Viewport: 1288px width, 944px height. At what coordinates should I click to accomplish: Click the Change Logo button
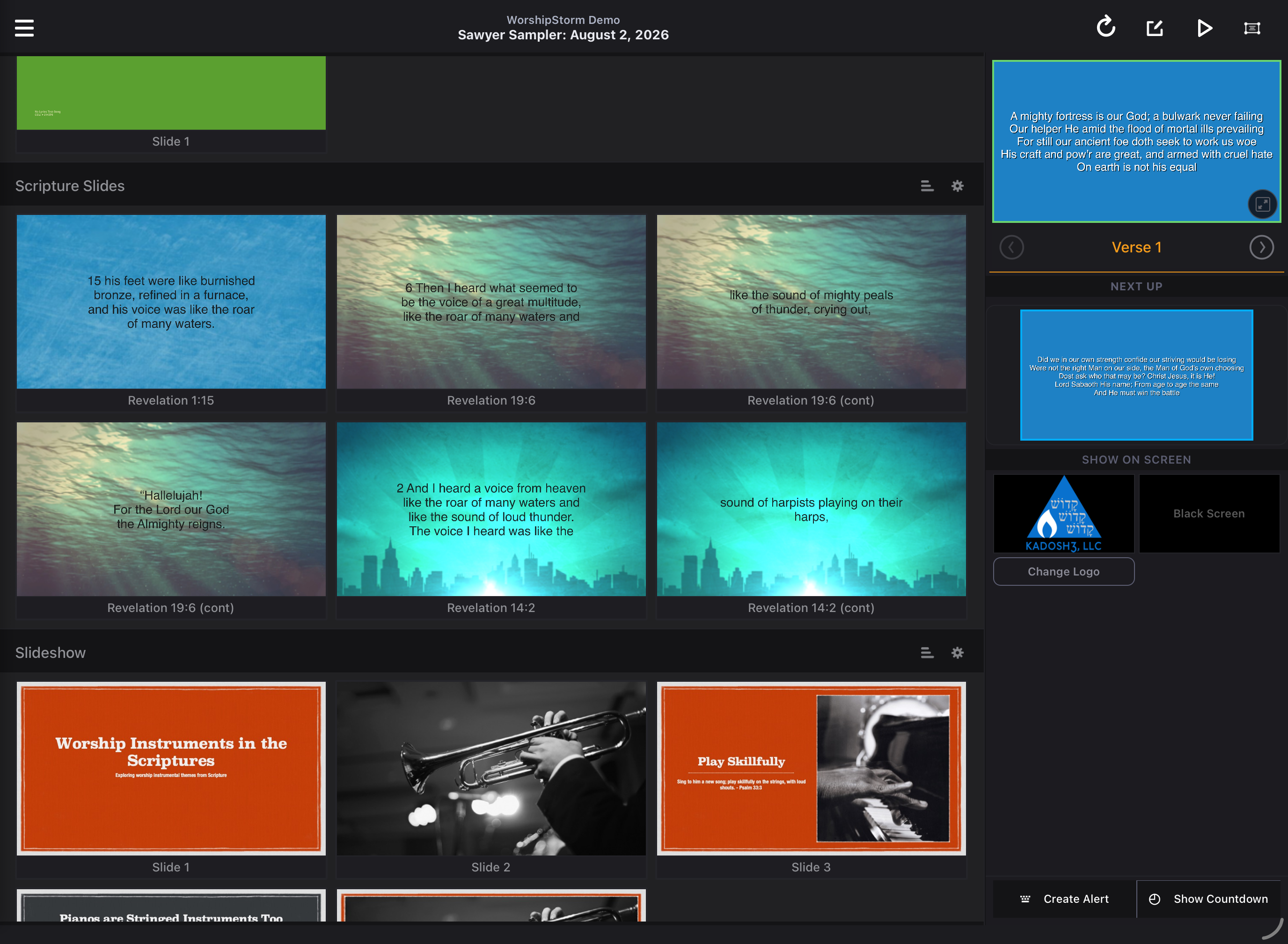coord(1063,571)
